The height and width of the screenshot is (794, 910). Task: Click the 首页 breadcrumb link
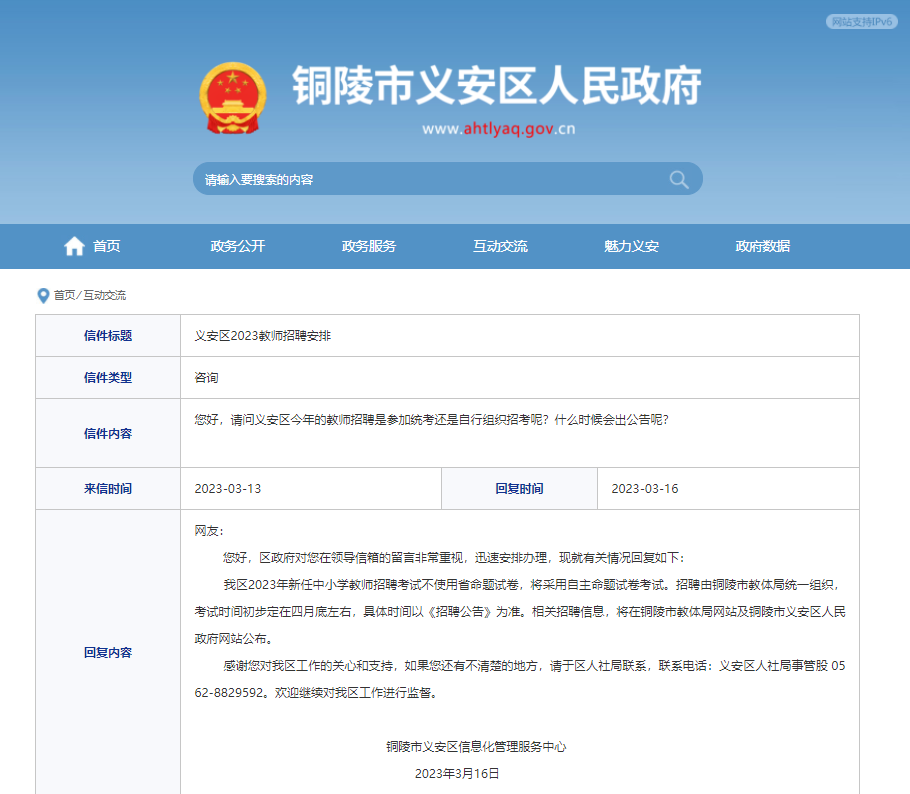click(64, 296)
